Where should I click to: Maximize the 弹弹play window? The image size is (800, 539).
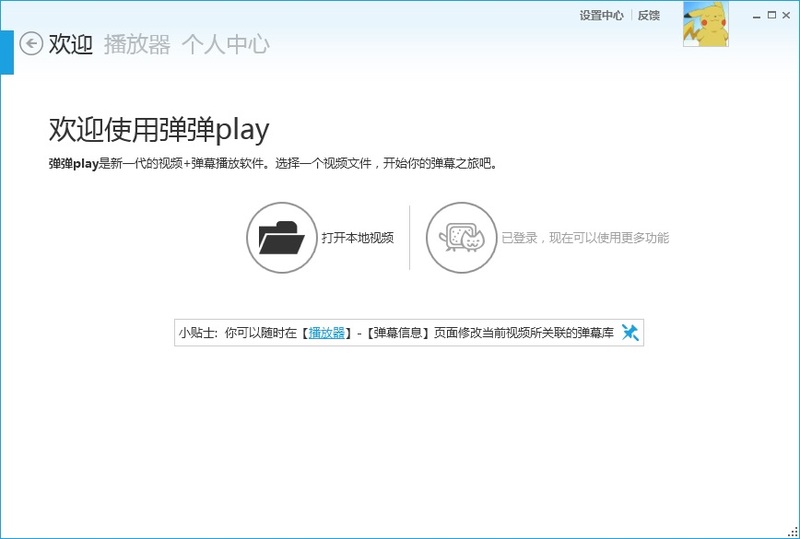(x=772, y=15)
